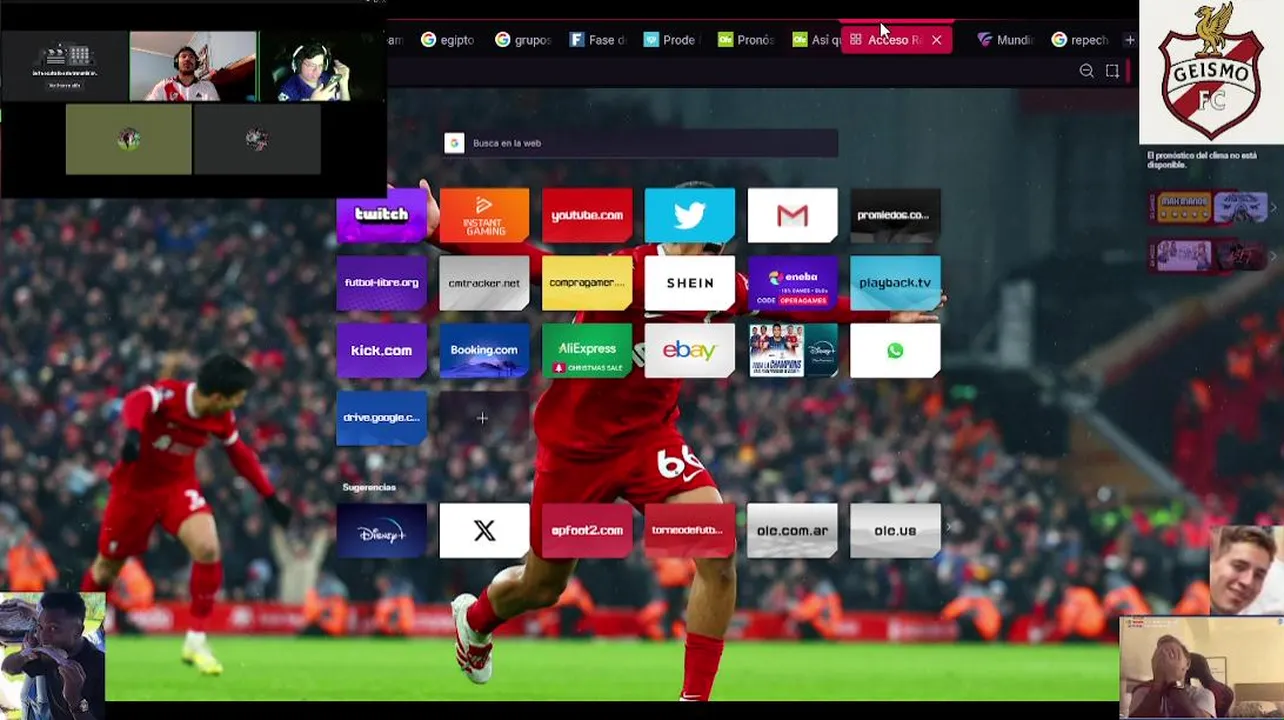
Task: Switch to the egipto browser tab
Action: (447, 40)
